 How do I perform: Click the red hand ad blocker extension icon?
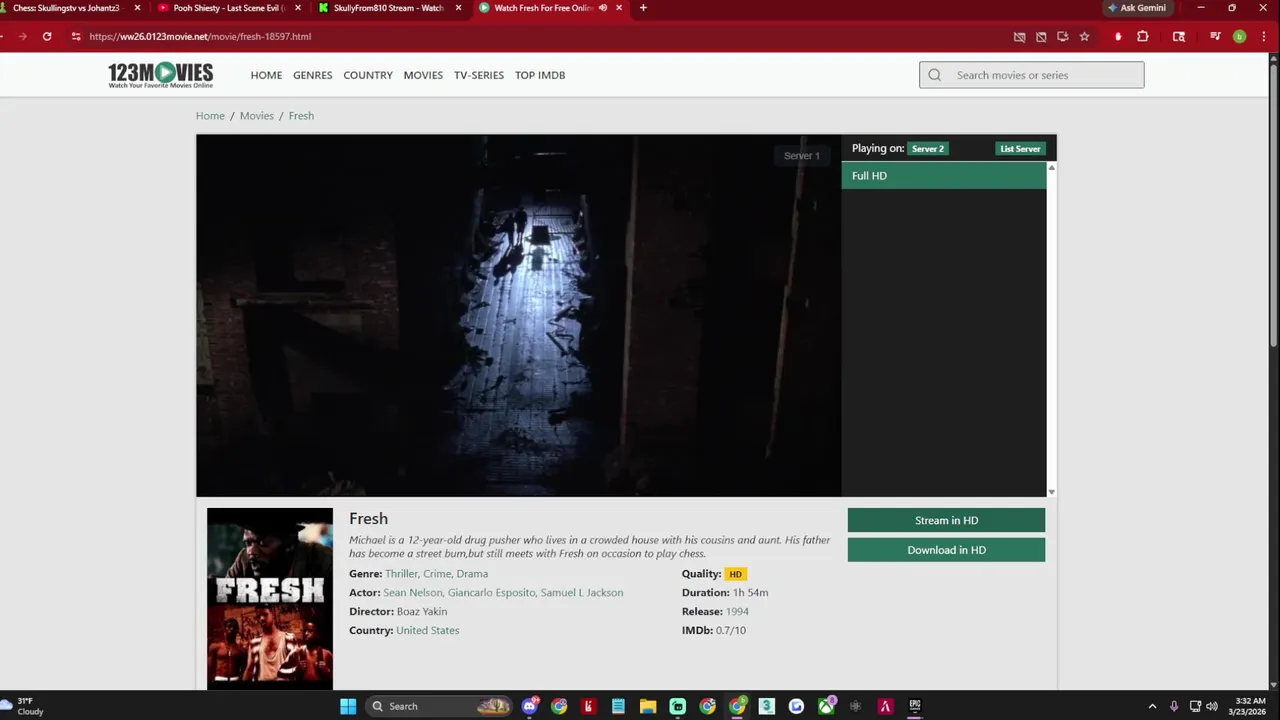[1118, 37]
